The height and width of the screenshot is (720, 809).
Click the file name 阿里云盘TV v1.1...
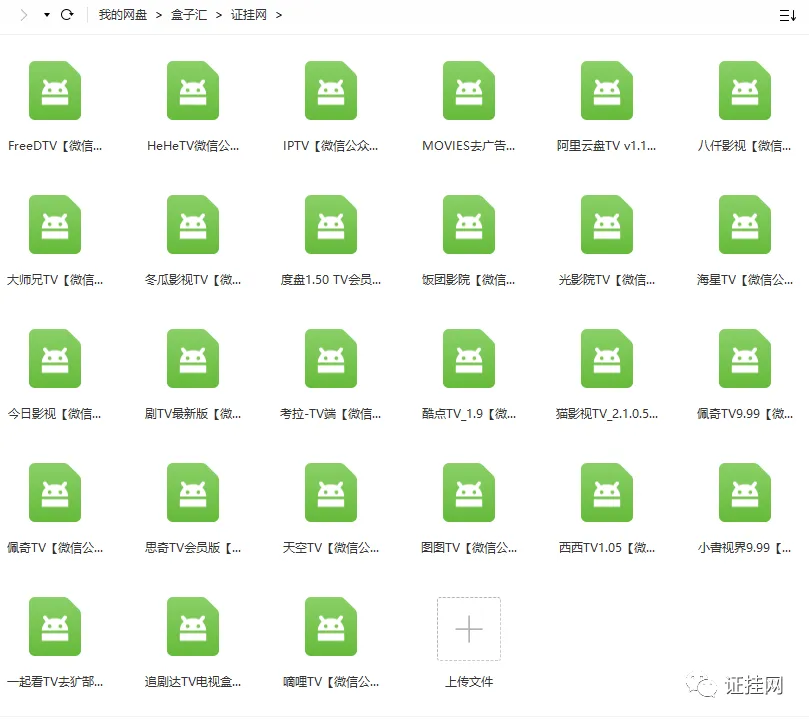pos(607,146)
